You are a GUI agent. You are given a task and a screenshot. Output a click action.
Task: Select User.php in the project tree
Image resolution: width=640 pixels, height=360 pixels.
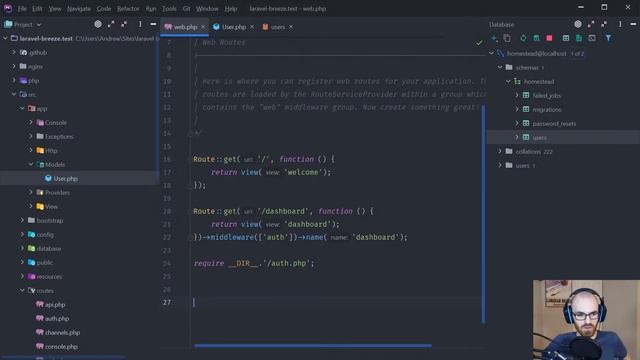65,178
